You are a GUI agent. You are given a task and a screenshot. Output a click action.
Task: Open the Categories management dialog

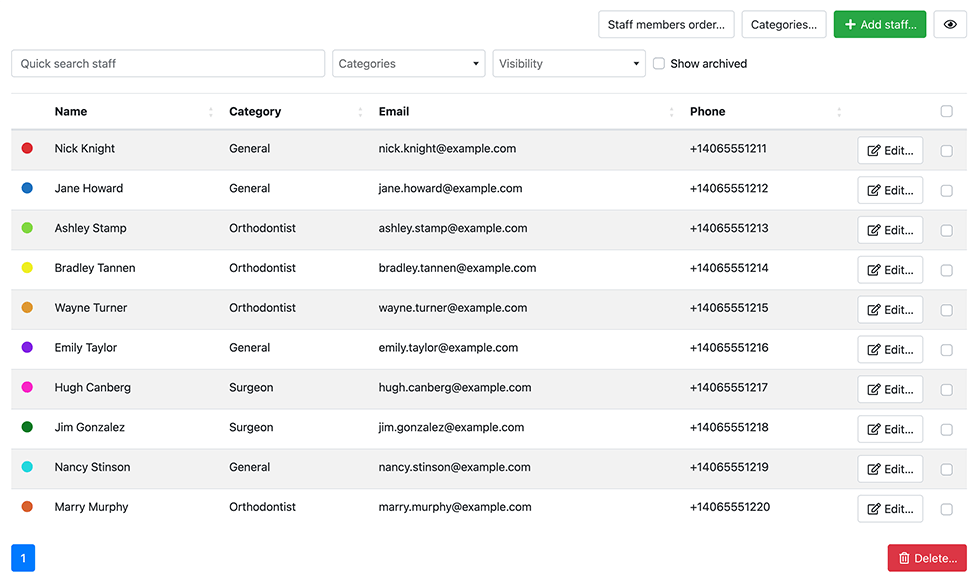783,24
